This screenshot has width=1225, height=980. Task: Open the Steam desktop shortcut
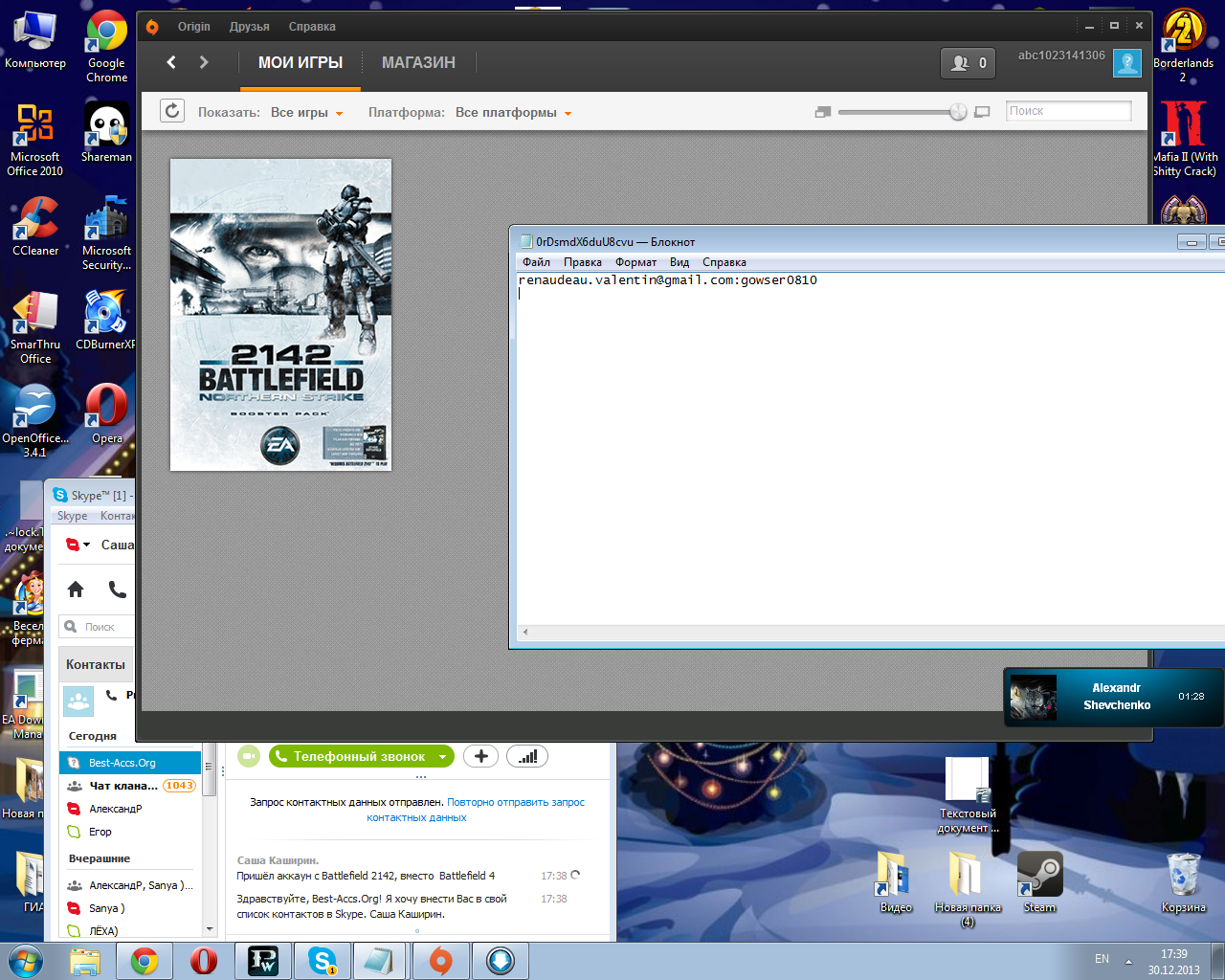click(x=1039, y=882)
